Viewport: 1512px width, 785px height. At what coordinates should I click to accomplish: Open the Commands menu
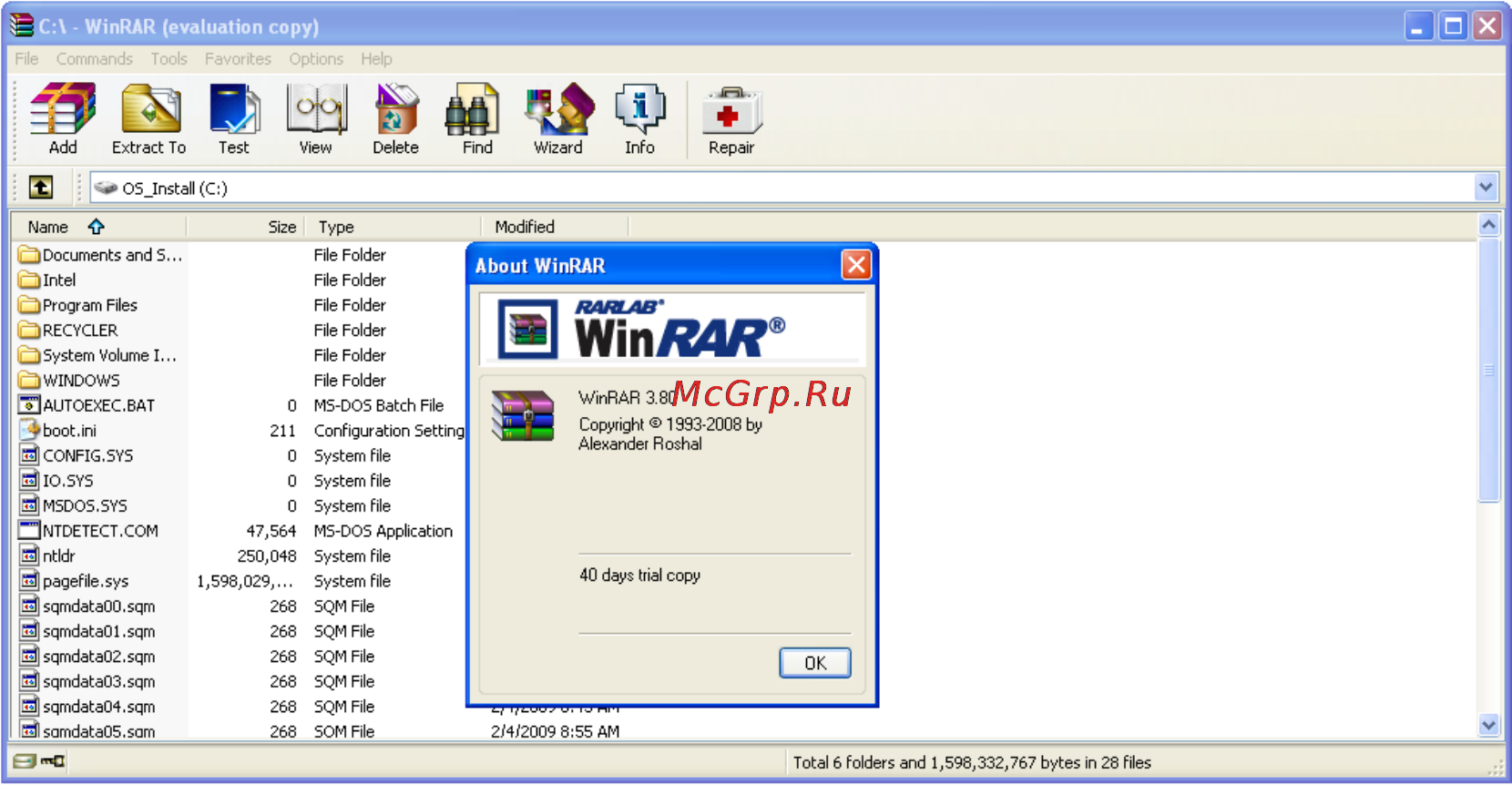[95, 59]
